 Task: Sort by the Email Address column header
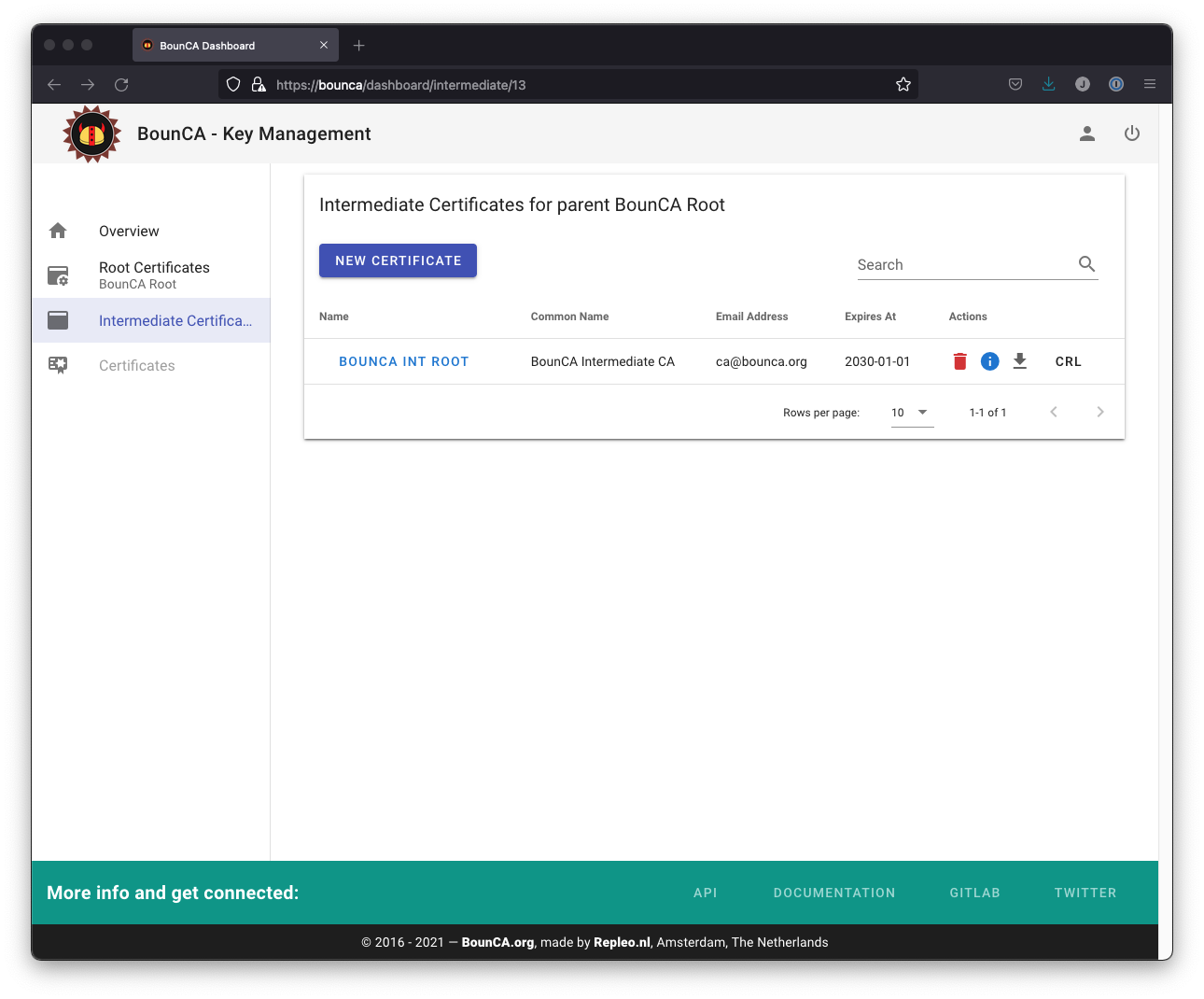751,317
